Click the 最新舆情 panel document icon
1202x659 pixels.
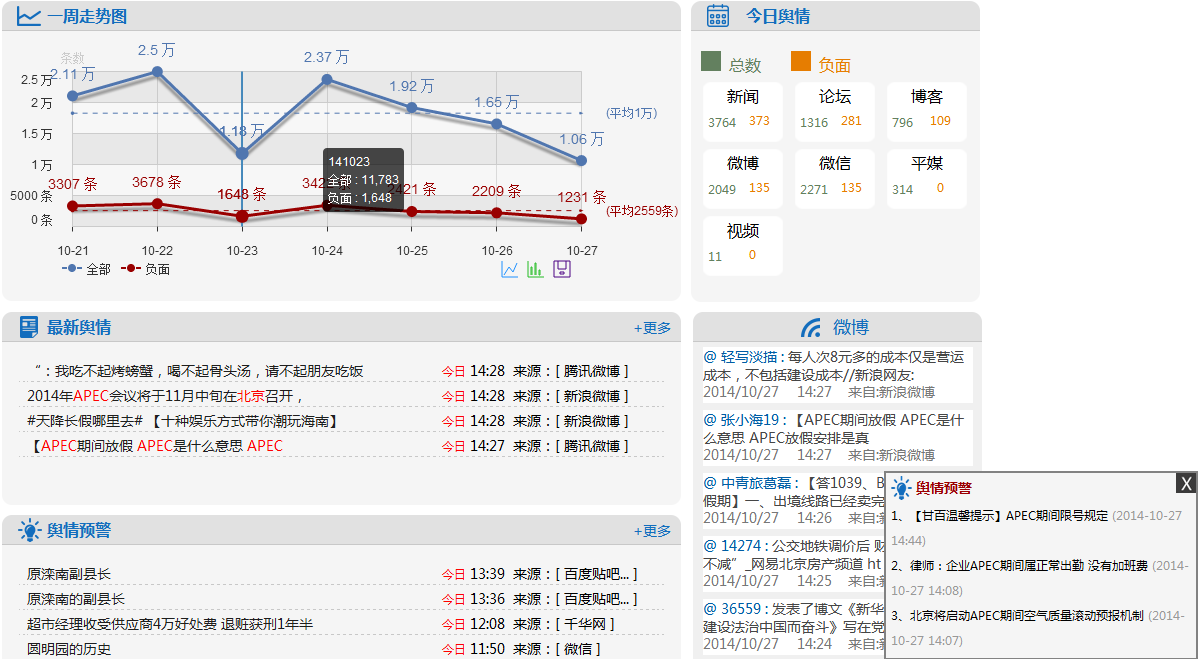point(29,328)
